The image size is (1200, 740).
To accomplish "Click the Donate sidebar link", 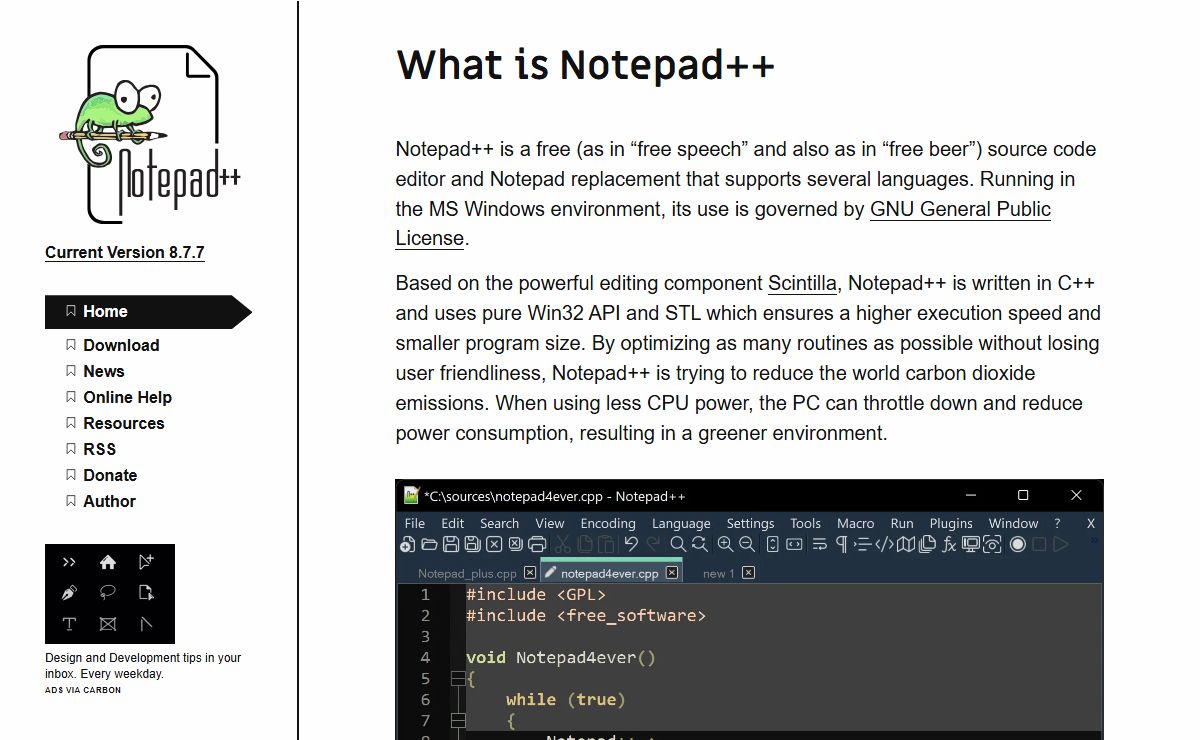I will (x=110, y=475).
